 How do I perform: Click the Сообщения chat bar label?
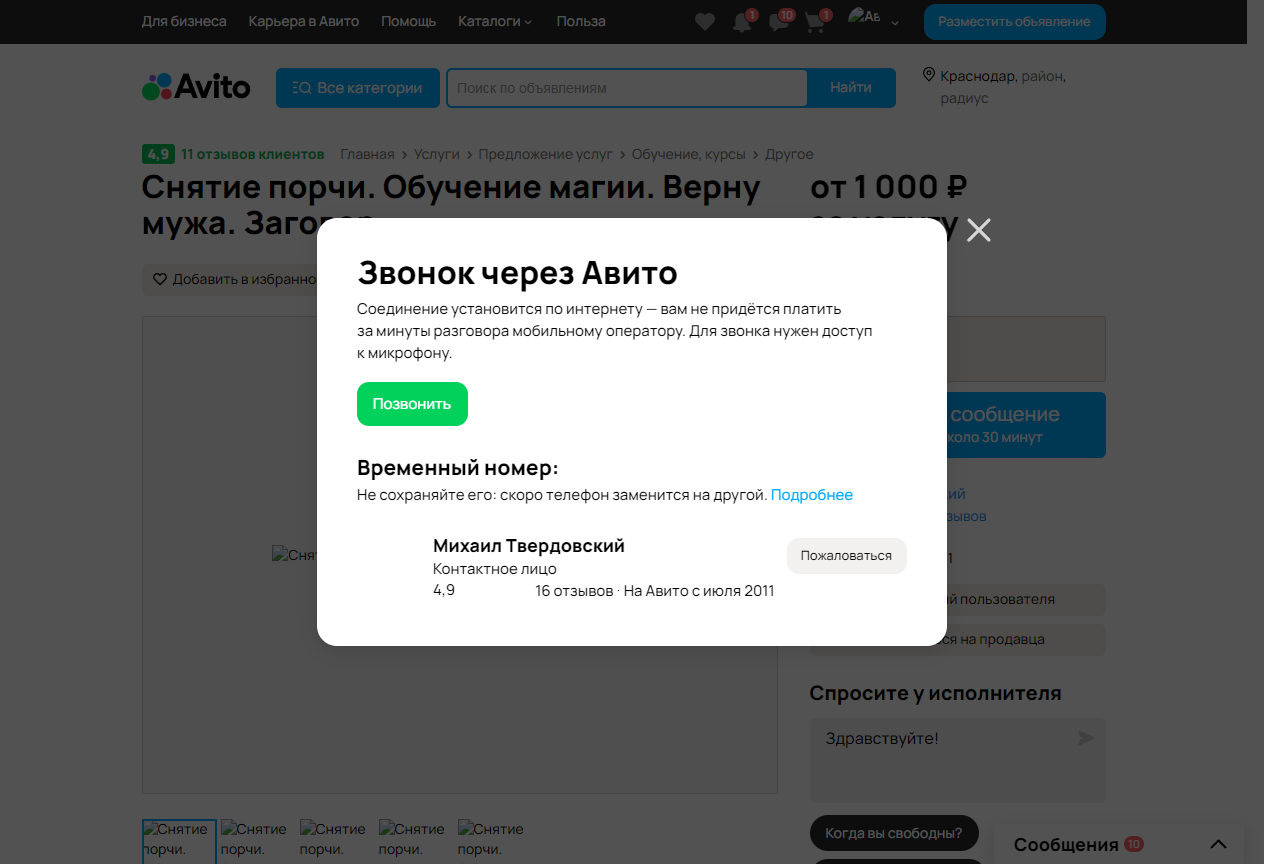(x=1066, y=845)
